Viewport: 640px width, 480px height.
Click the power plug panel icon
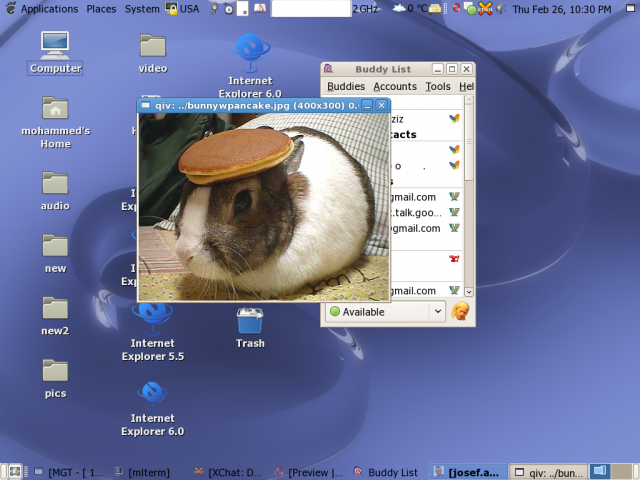pyautogui.click(x=214, y=8)
